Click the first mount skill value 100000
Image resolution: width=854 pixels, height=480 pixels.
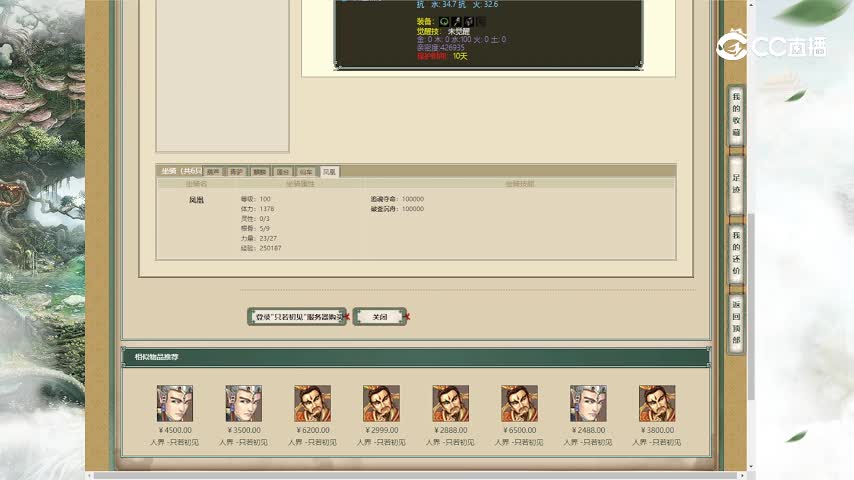(x=413, y=199)
